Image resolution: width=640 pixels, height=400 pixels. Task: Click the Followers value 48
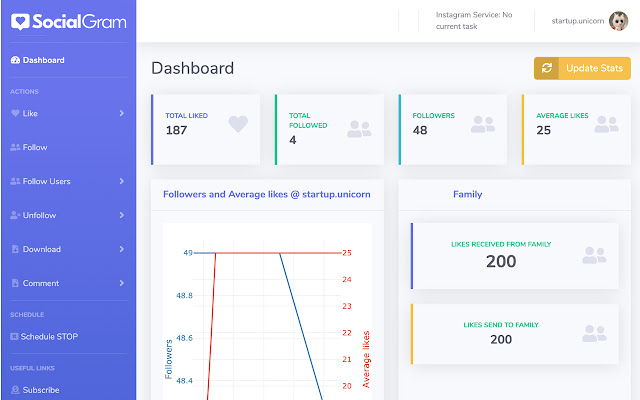coord(420,130)
